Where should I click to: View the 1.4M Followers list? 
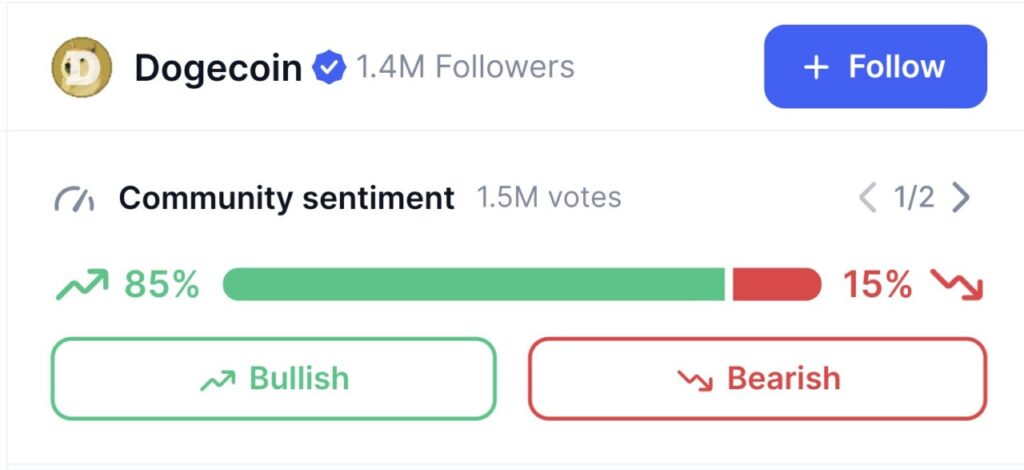tap(465, 68)
